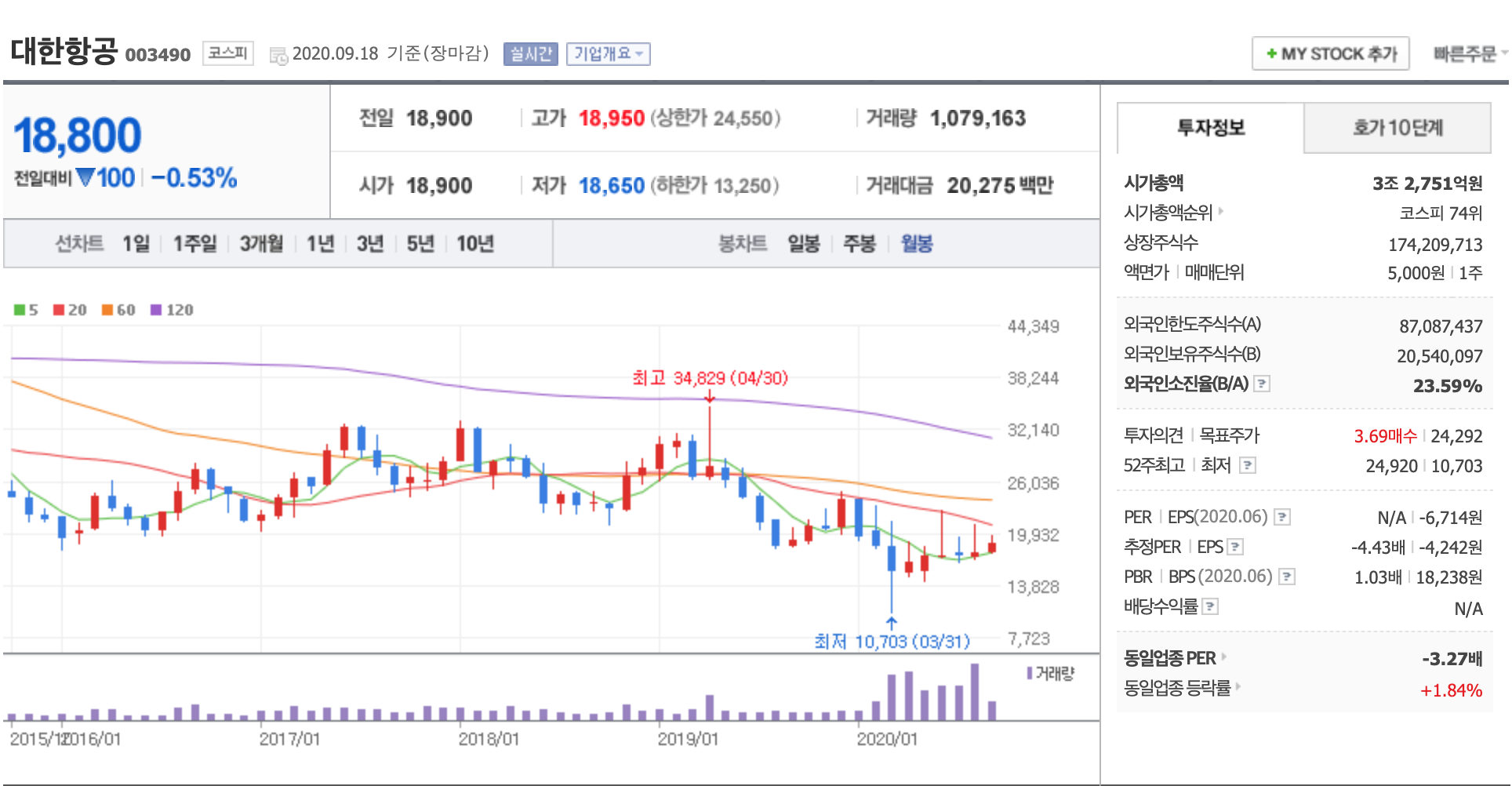The height and width of the screenshot is (786, 1512).
Task: Click the 최저 10,703 (03/31) chart marker
Action: 892,642
